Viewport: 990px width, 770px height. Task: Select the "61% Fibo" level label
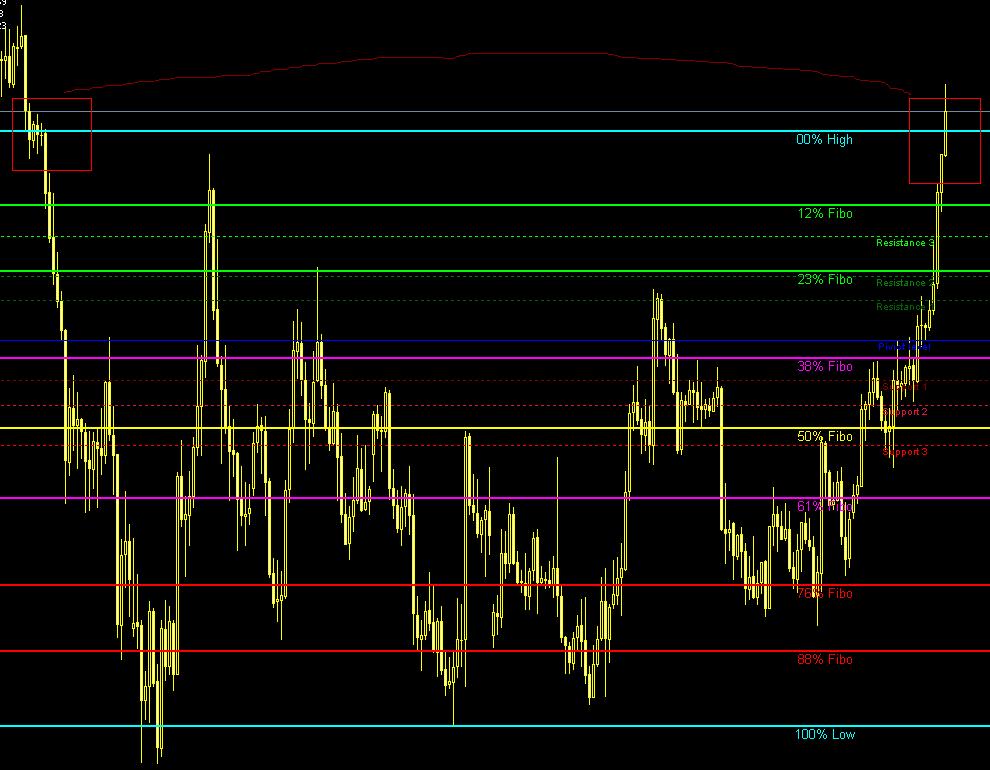[824, 507]
